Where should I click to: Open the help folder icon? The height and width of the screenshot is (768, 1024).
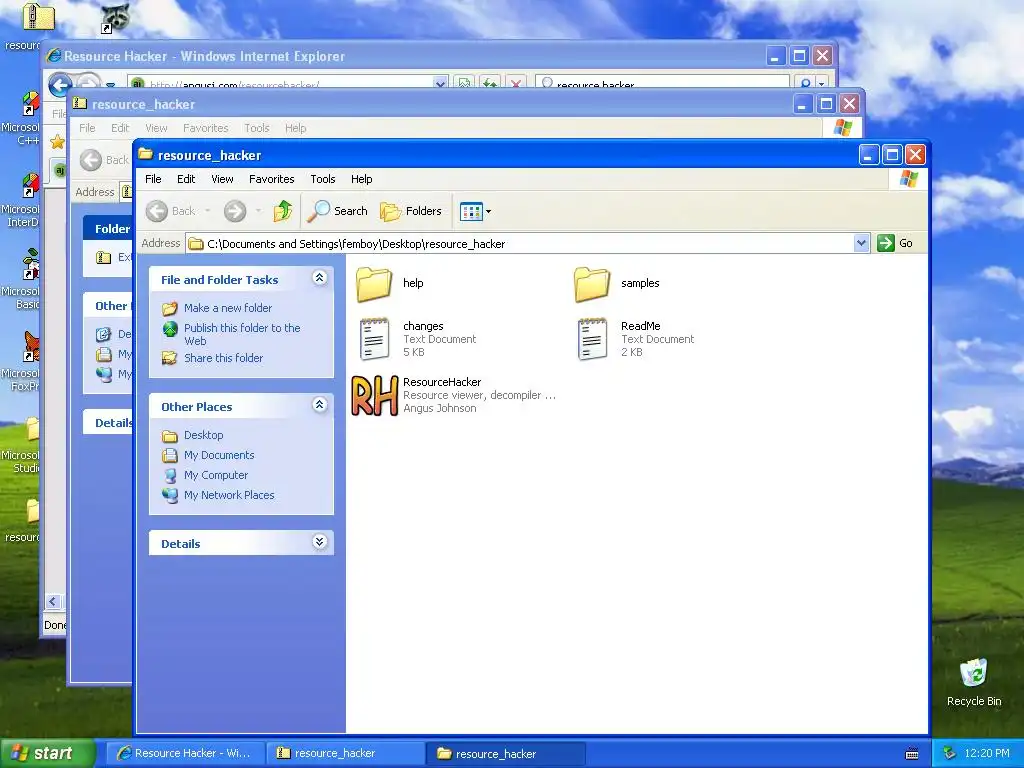374,284
